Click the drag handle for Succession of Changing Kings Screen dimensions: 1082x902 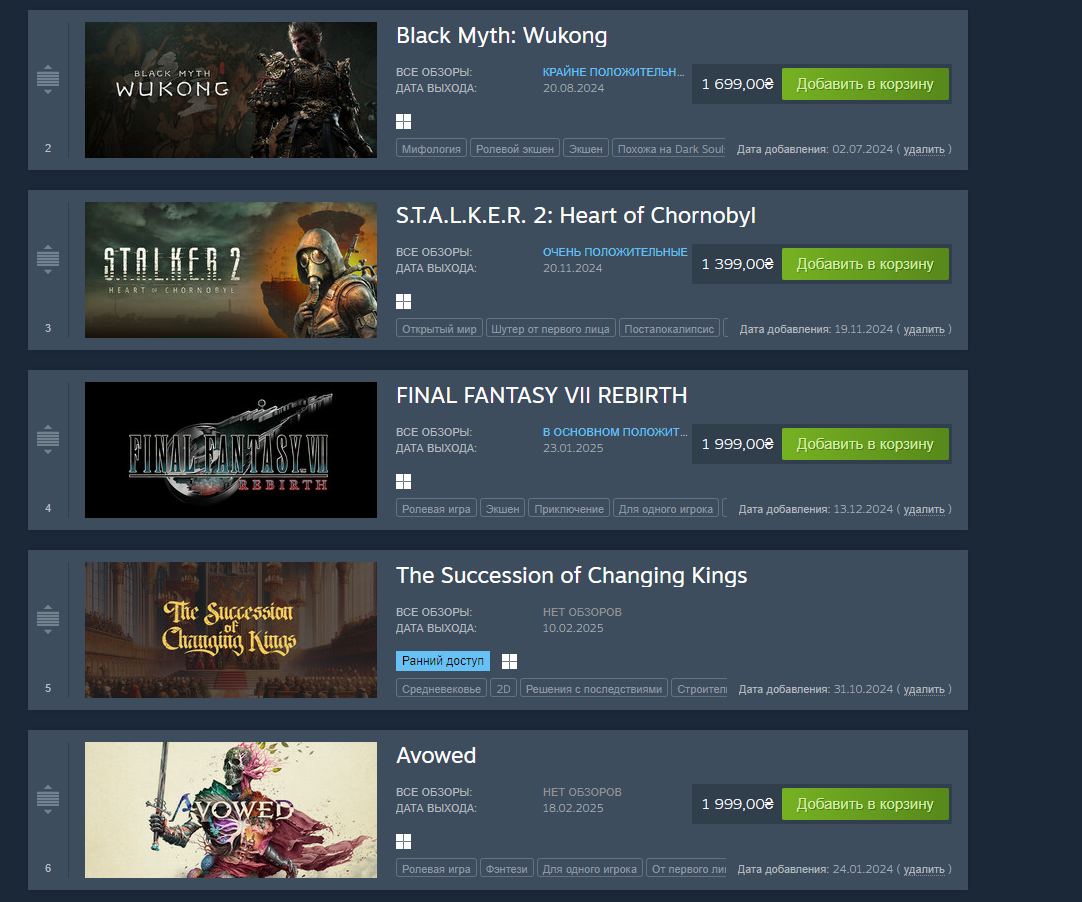[x=48, y=619]
